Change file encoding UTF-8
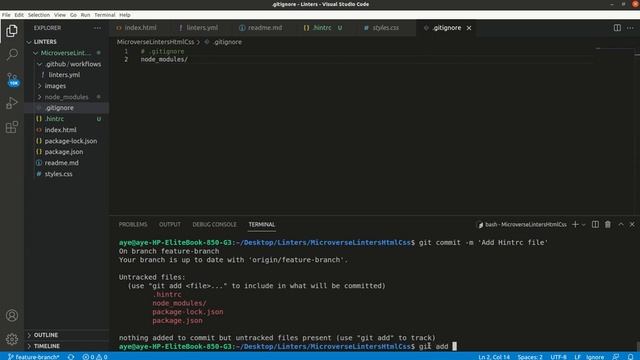The image size is (640, 360). pos(558,357)
